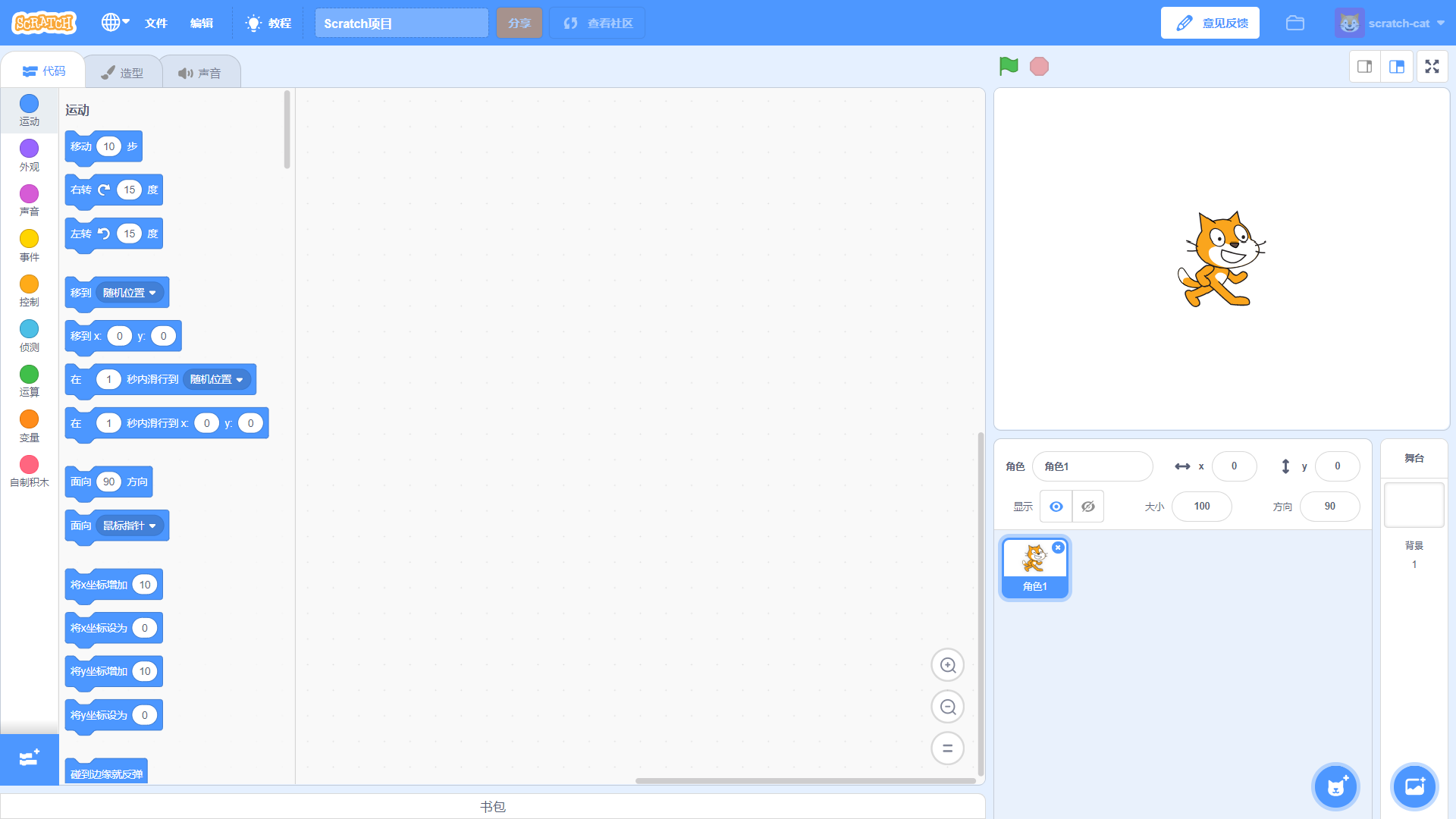Reset workspace zoom to default
This screenshot has width=1456, height=819.
948,748
